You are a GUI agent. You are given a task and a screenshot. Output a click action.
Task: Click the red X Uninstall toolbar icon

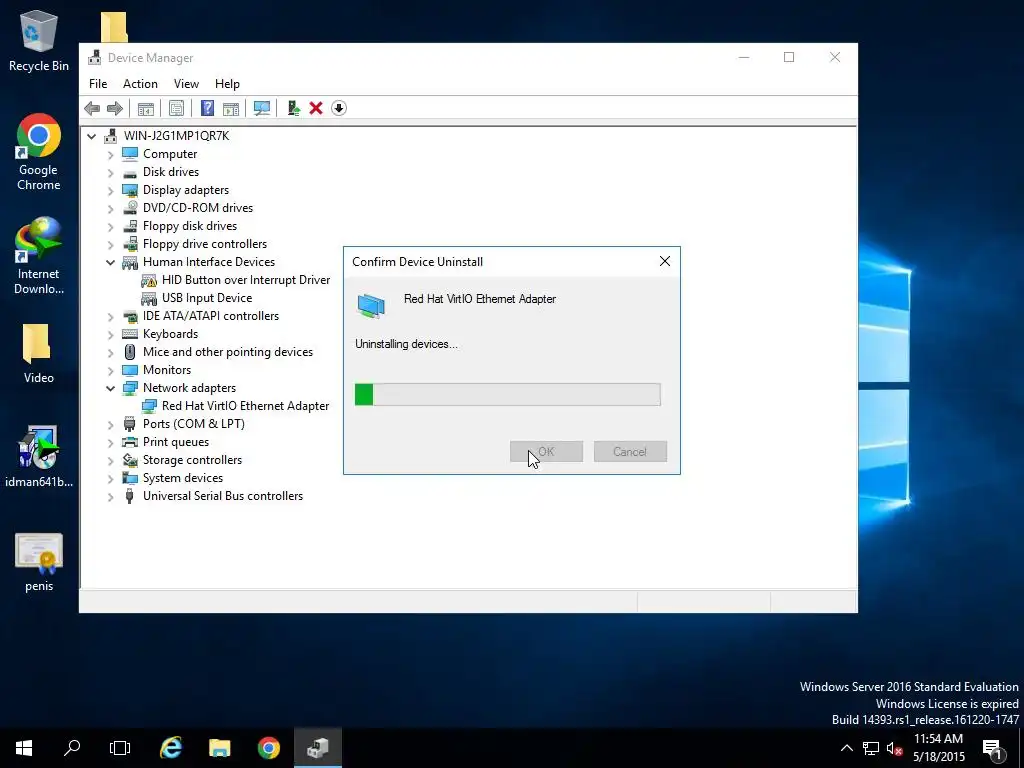(316, 108)
